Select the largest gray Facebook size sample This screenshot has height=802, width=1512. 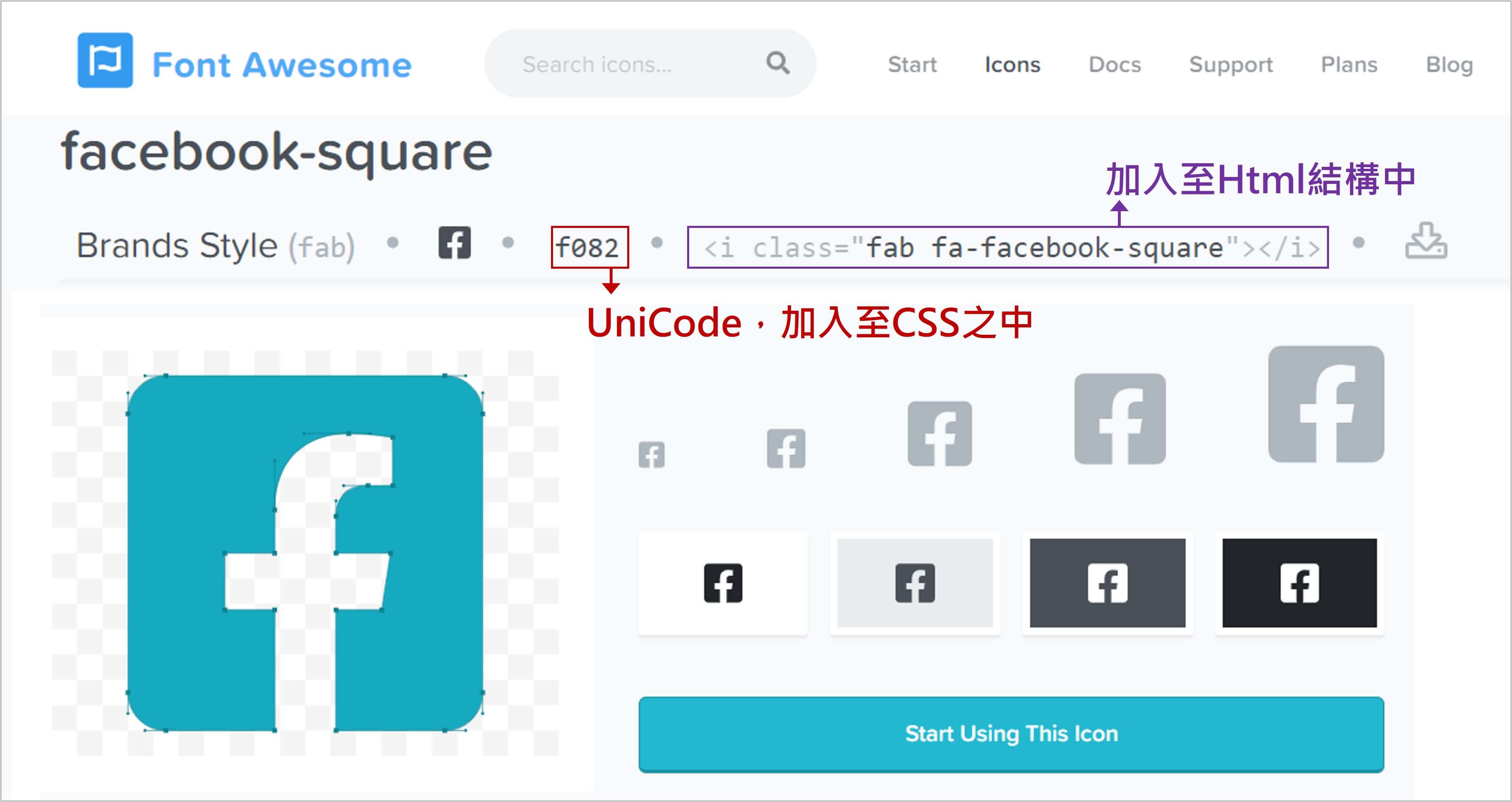pos(1326,404)
